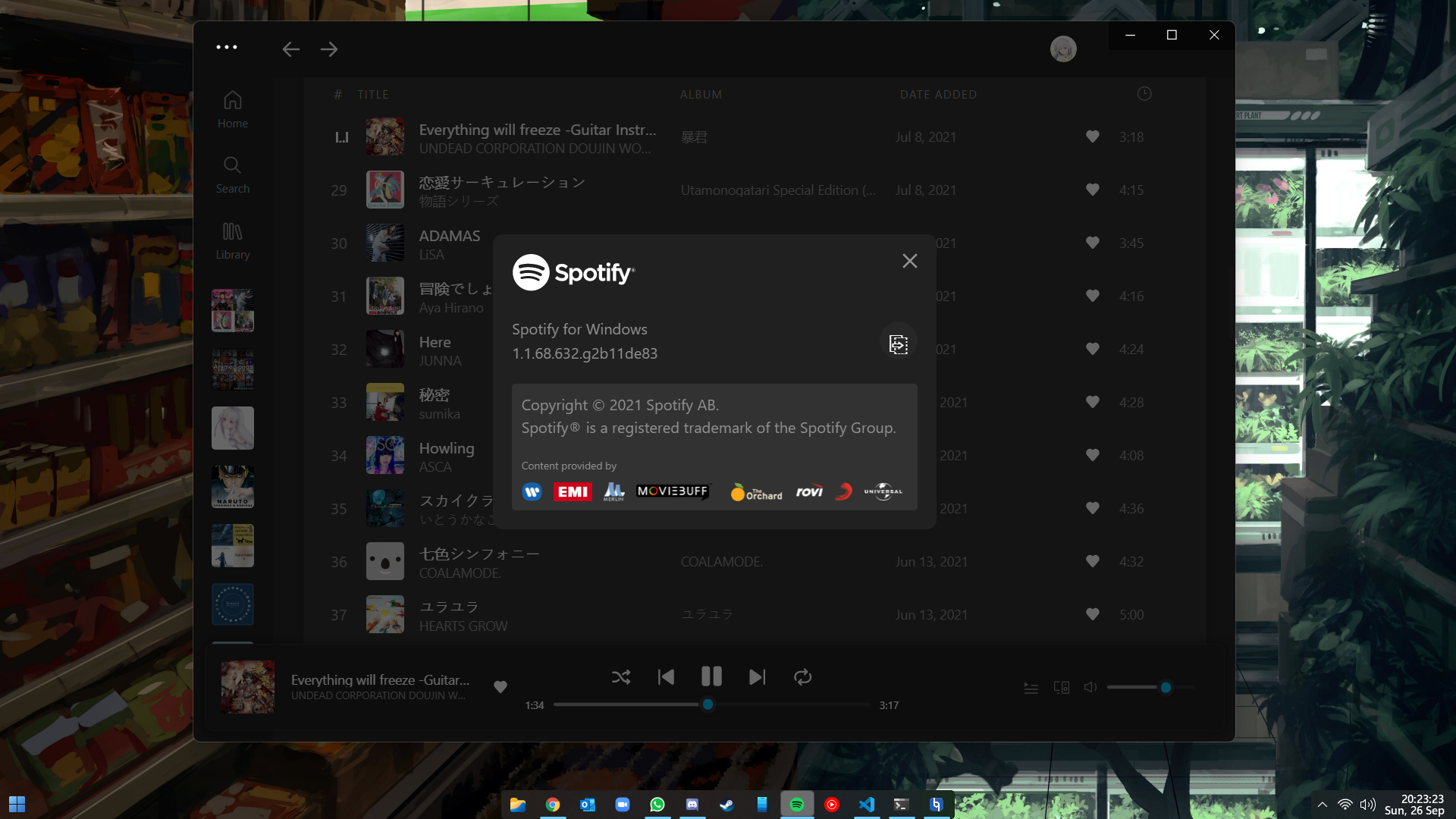
Task: Open the three-dot app menu
Action: (226, 47)
